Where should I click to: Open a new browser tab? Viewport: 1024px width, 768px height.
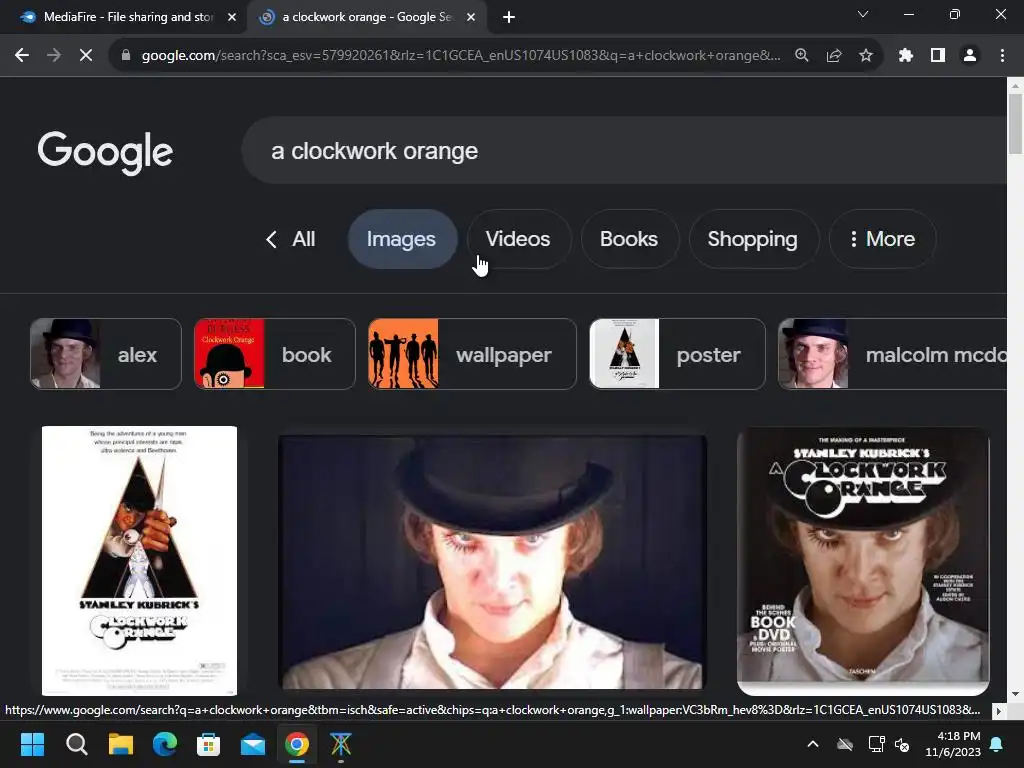coord(509,17)
